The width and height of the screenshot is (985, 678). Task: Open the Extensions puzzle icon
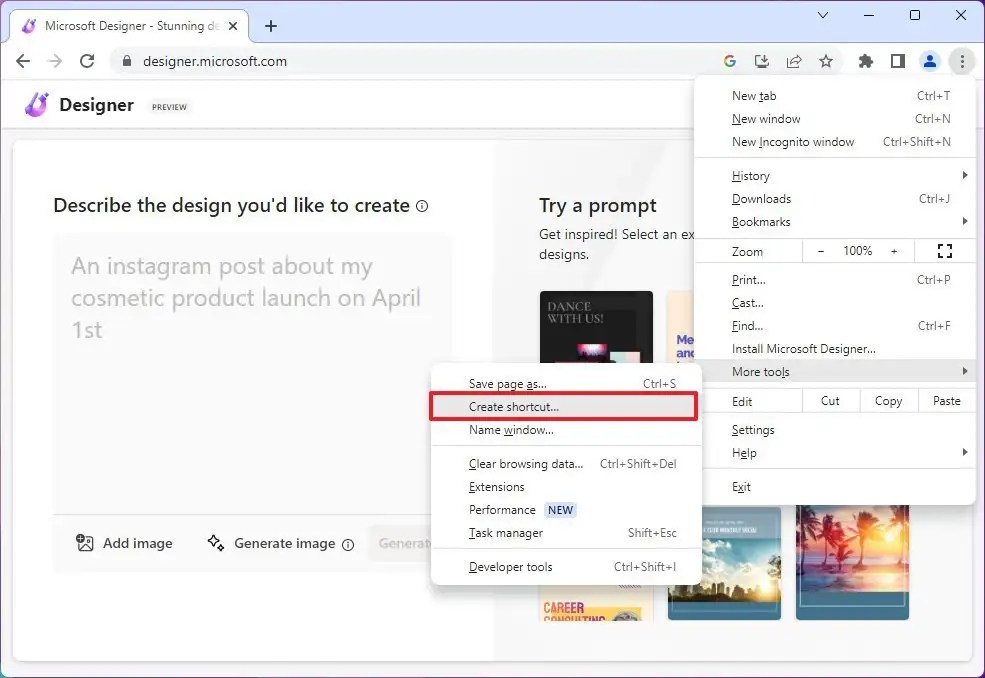click(865, 61)
